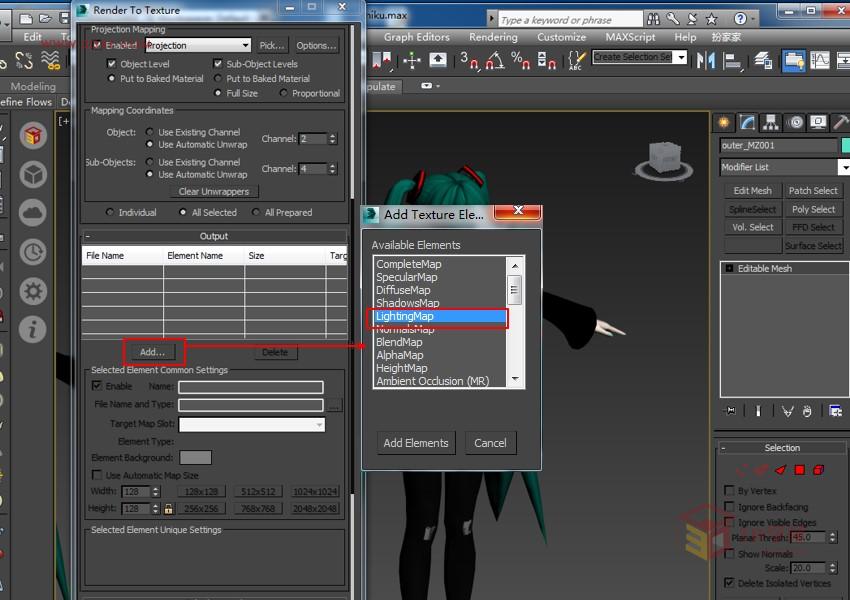850x600 pixels.
Task: Open the Layer Manager icon
Action: tap(763, 60)
